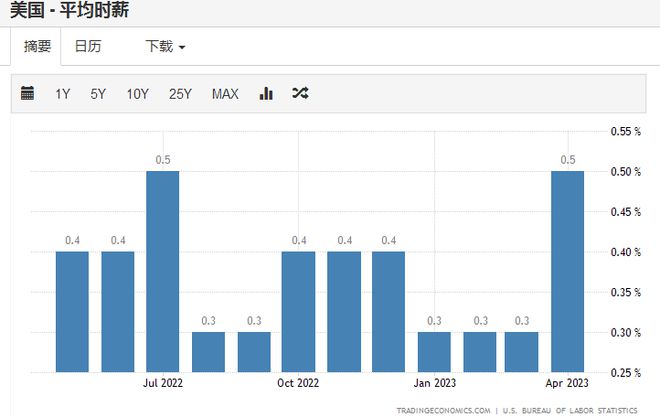Click the compare shuffle arrows icon
The width and height of the screenshot is (660, 417).
pos(300,93)
